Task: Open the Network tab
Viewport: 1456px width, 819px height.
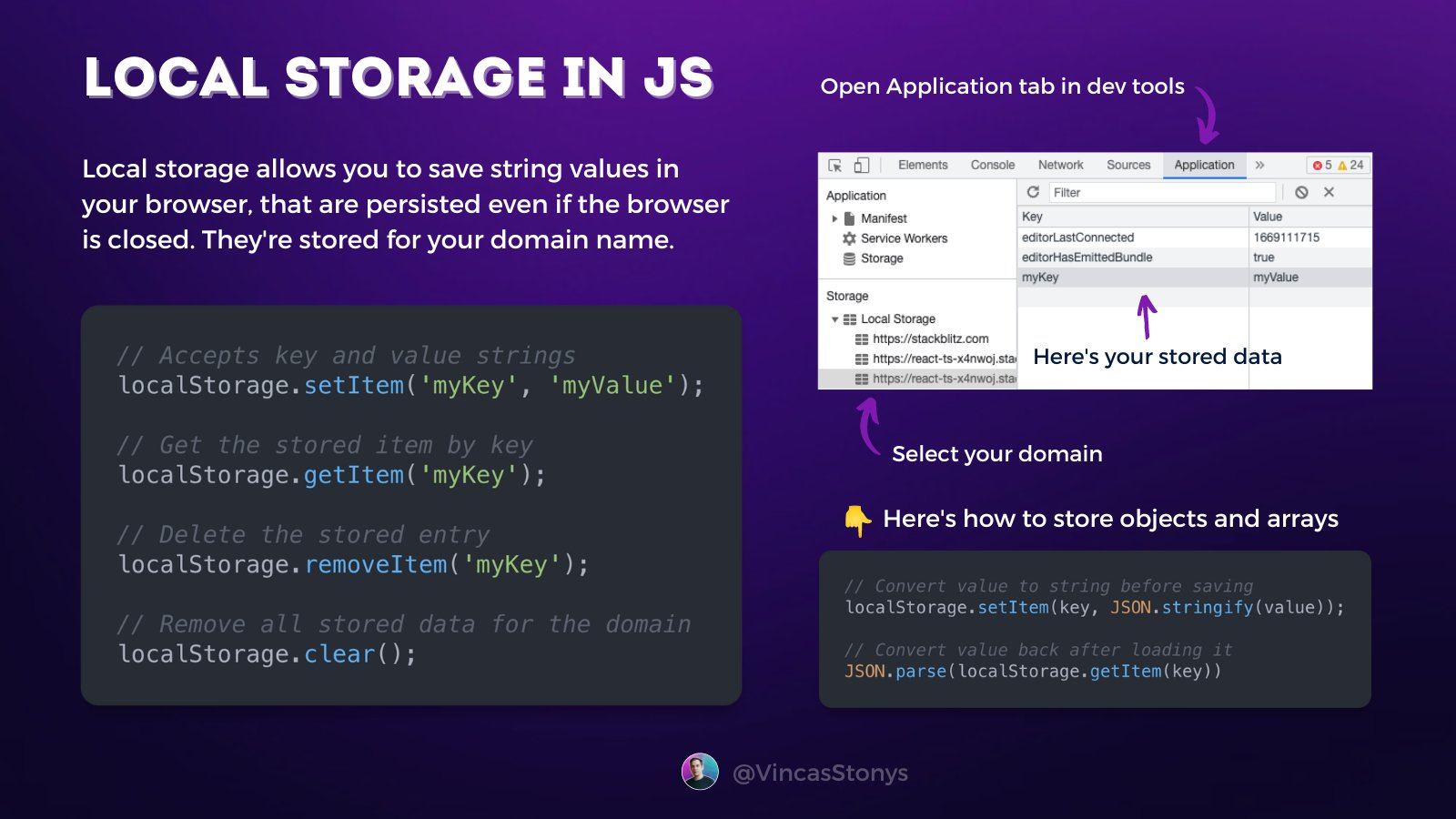Action: click(1060, 165)
